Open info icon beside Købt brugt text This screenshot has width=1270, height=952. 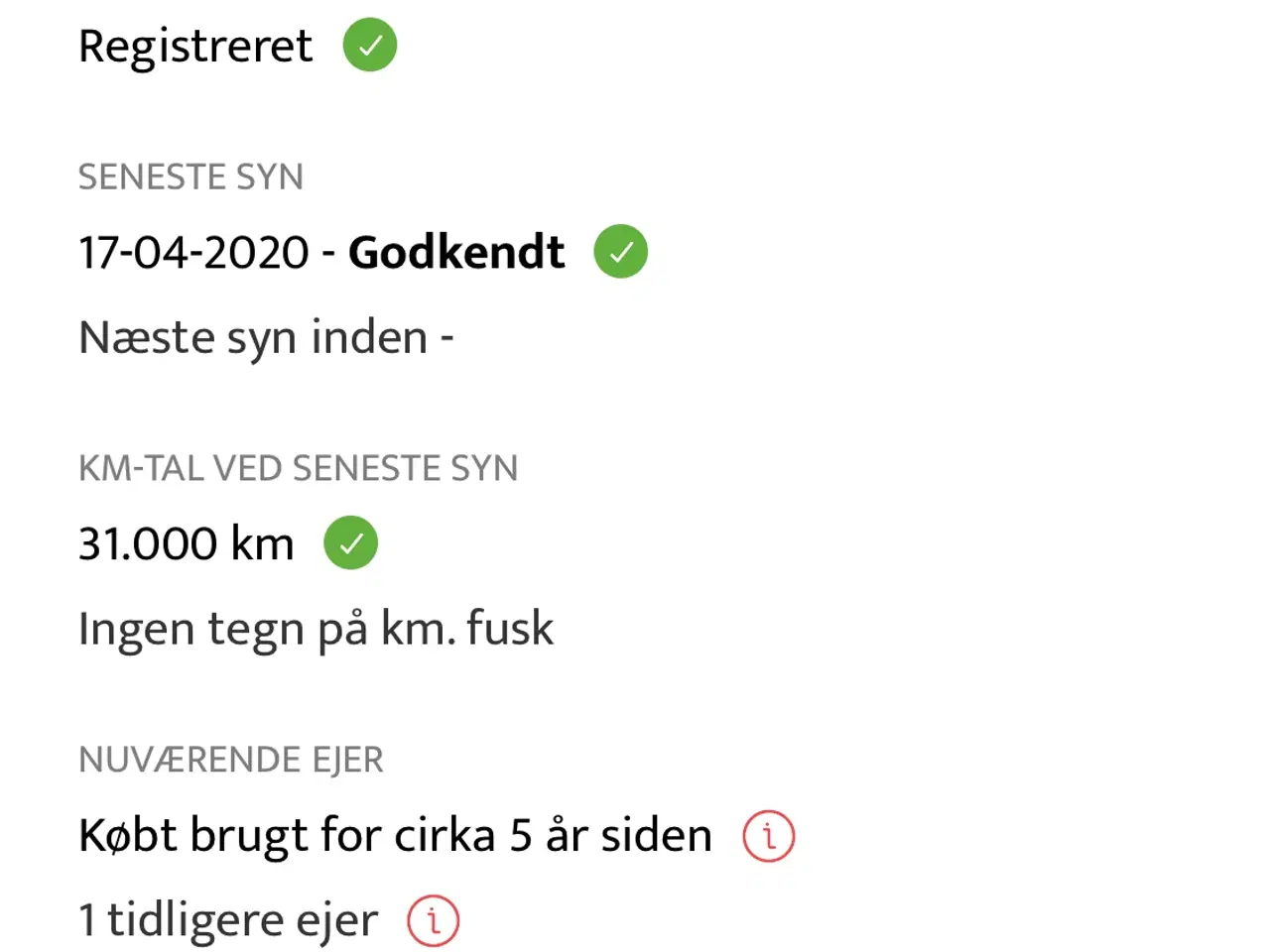point(769,836)
